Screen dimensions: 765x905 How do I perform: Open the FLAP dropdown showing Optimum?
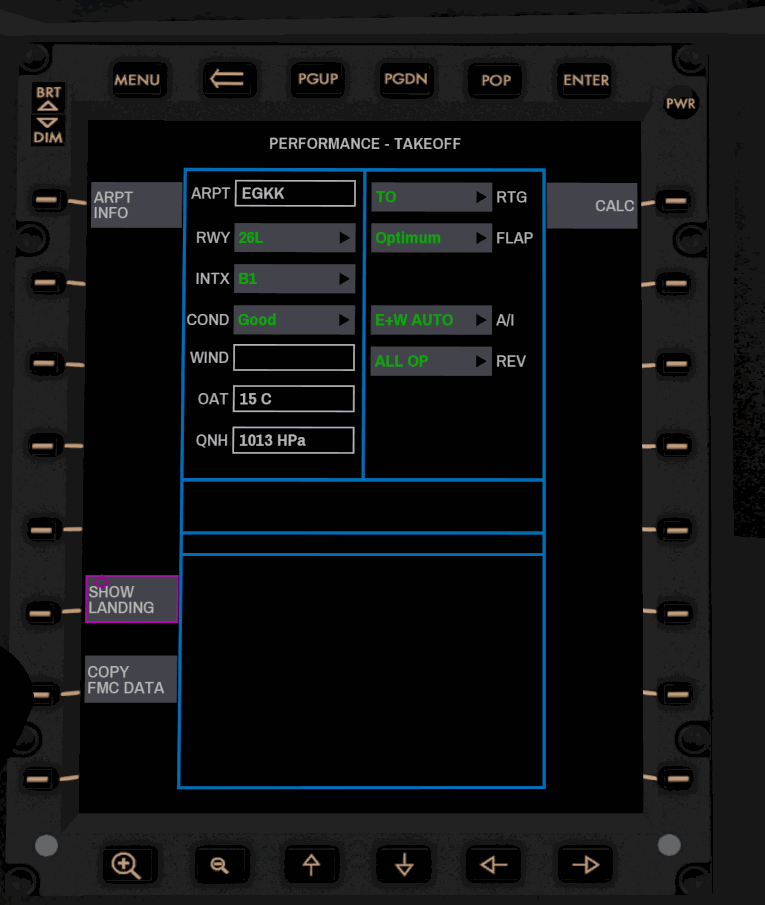point(431,238)
